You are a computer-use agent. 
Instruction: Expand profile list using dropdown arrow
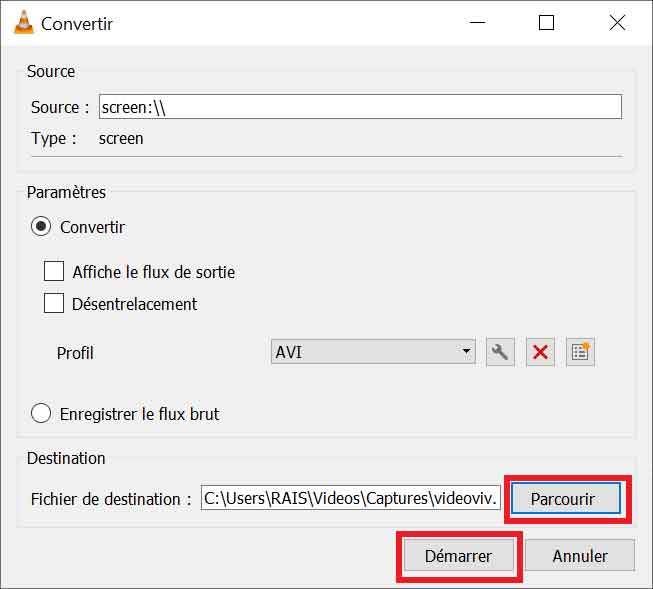(466, 352)
